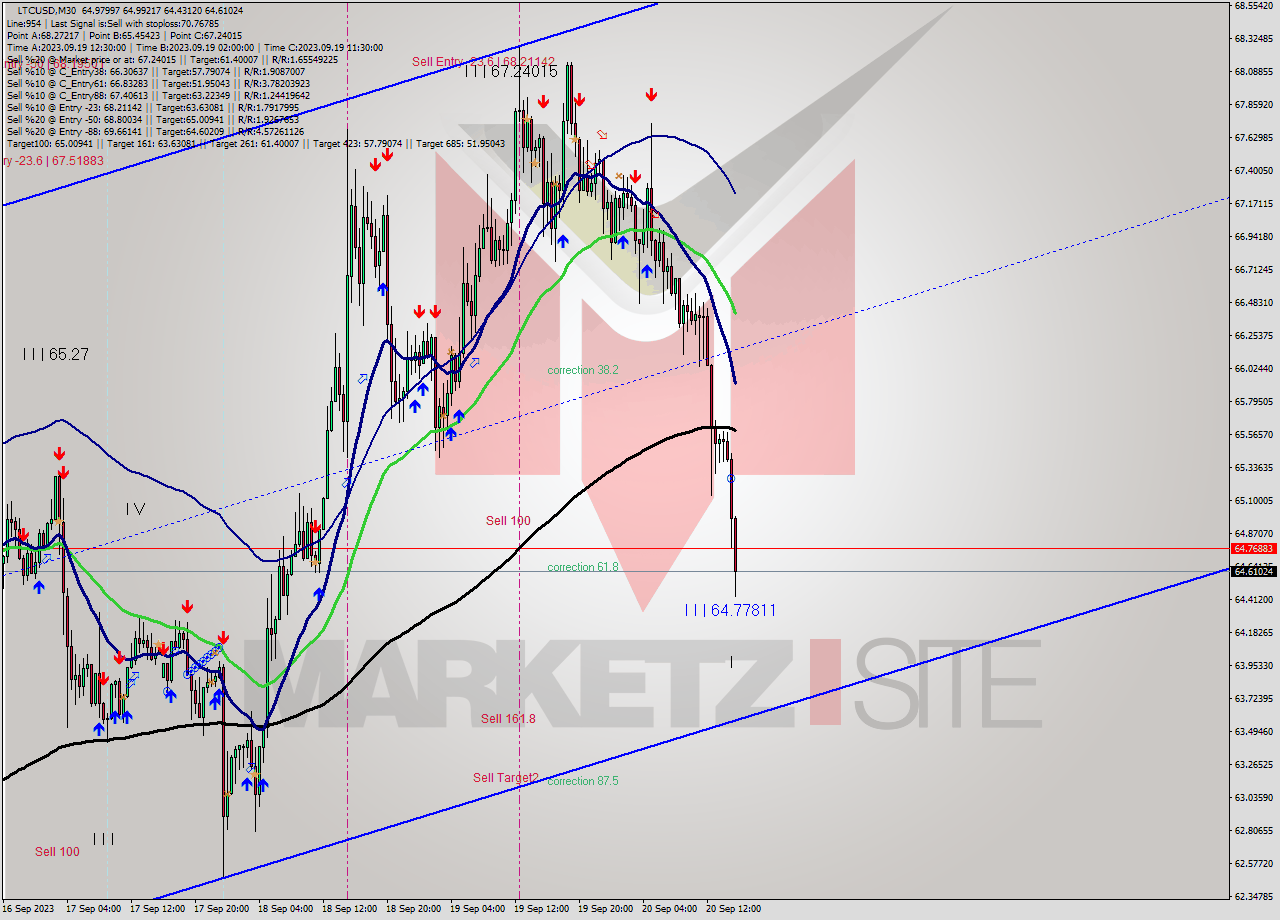1280x920 pixels.
Task: Click the 67.62985 price axis label
Action: coord(1253,138)
